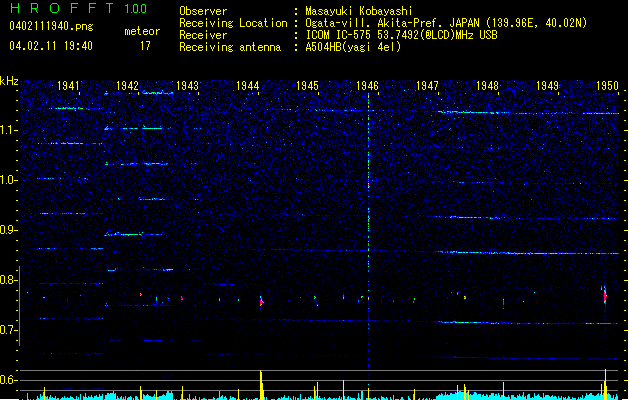Click the HROFFT 1.0.0 title text
Image resolution: width=629 pixels, height=400 pixels.
(79, 8)
